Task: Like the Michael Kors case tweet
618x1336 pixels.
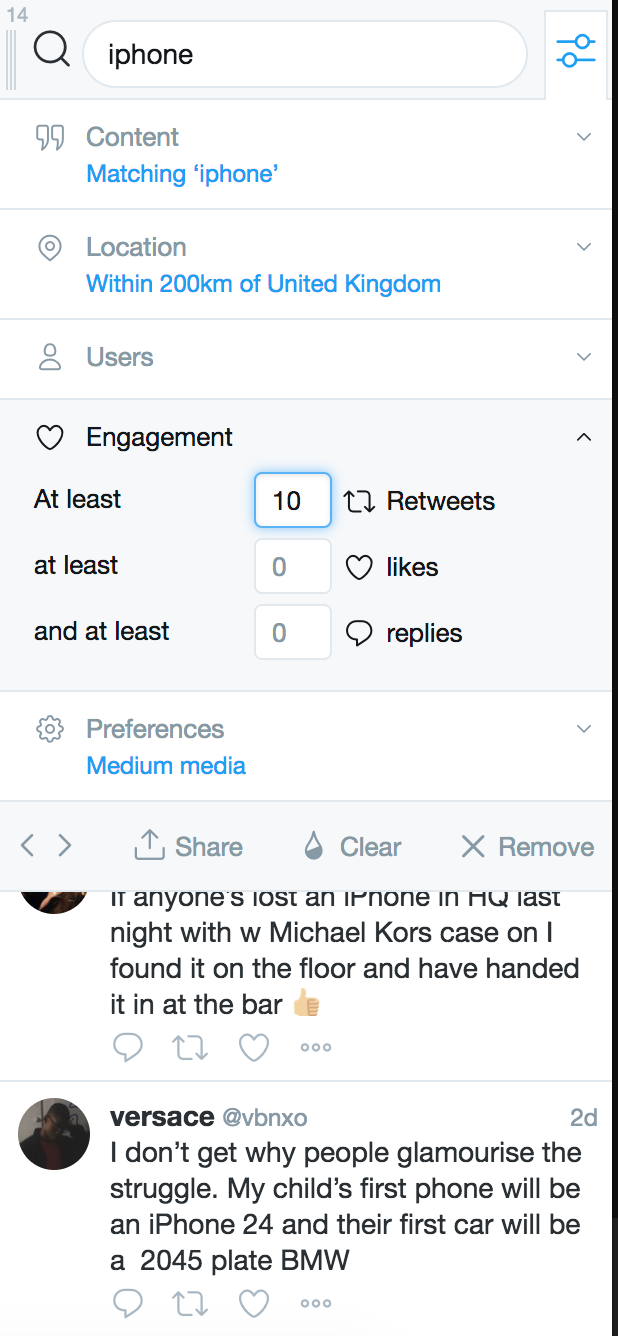Action: (254, 1047)
